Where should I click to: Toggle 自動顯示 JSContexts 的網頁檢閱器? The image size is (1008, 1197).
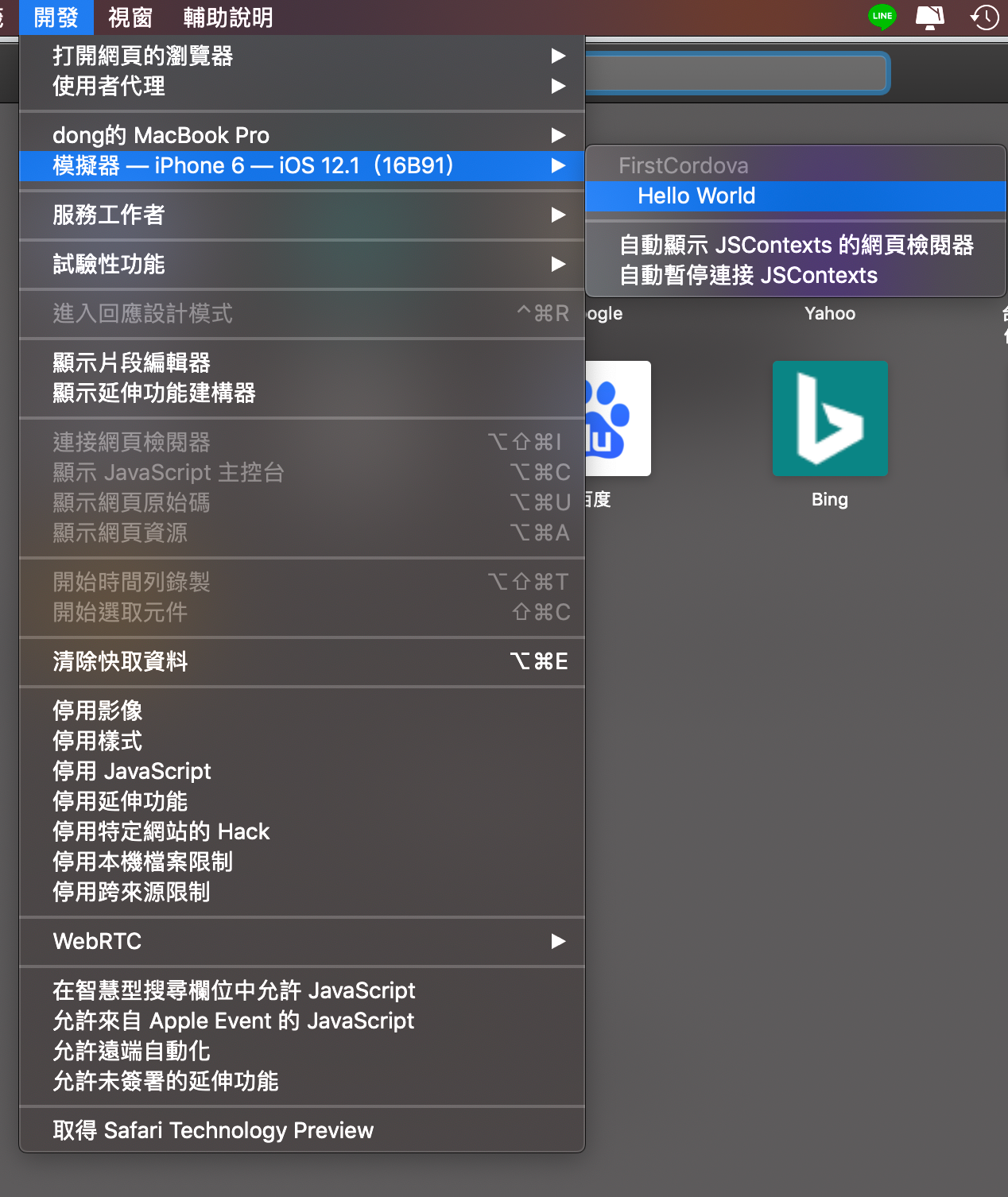click(799, 245)
